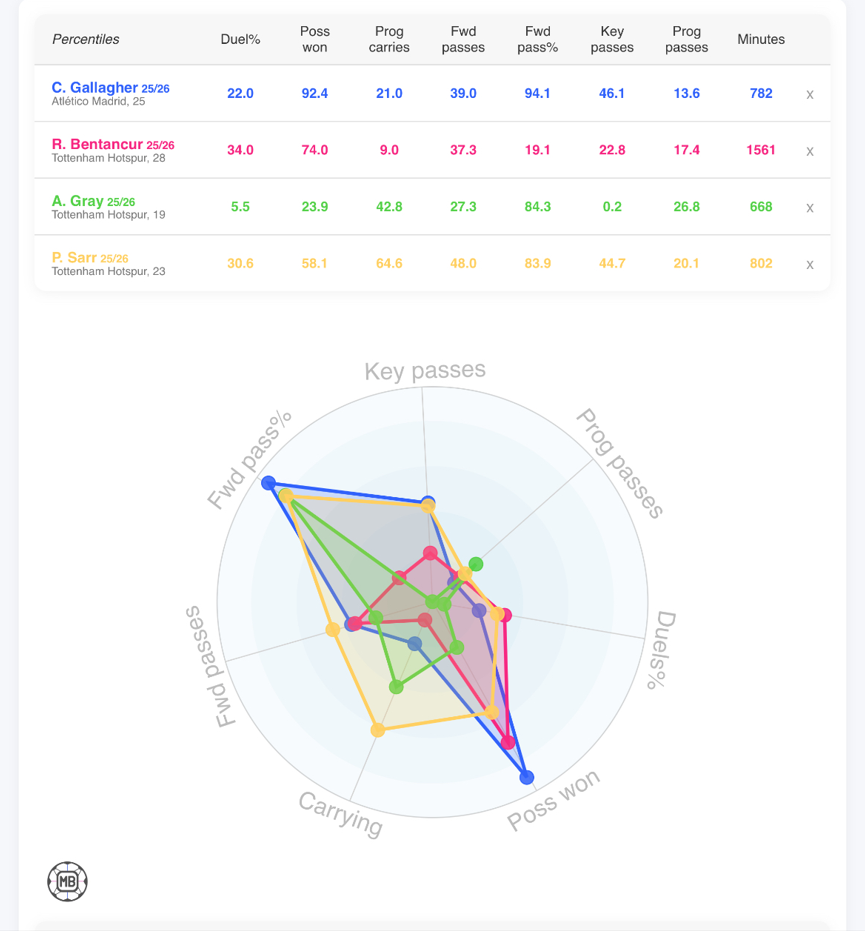Click the MB logo icon
This screenshot has height=931, width=865.
[x=67, y=881]
